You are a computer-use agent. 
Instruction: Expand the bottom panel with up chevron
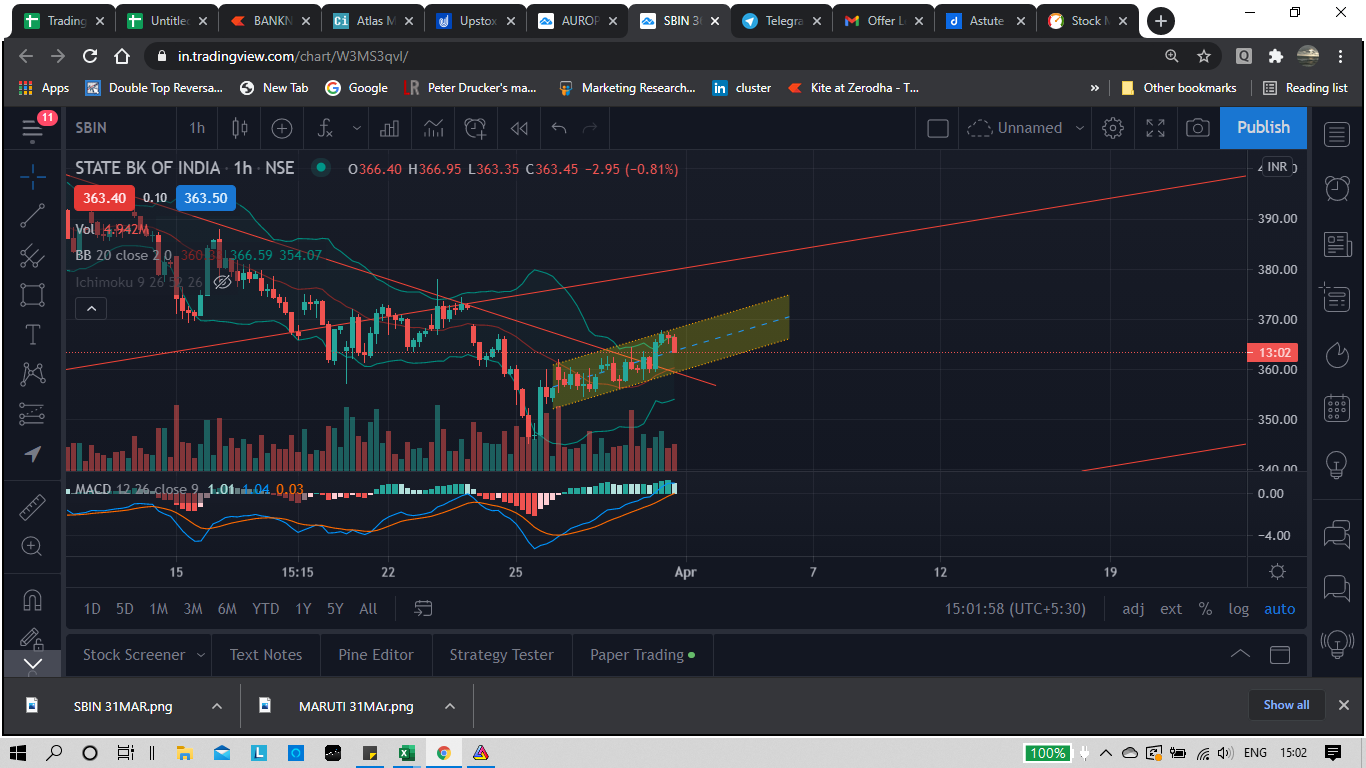coord(1240,655)
